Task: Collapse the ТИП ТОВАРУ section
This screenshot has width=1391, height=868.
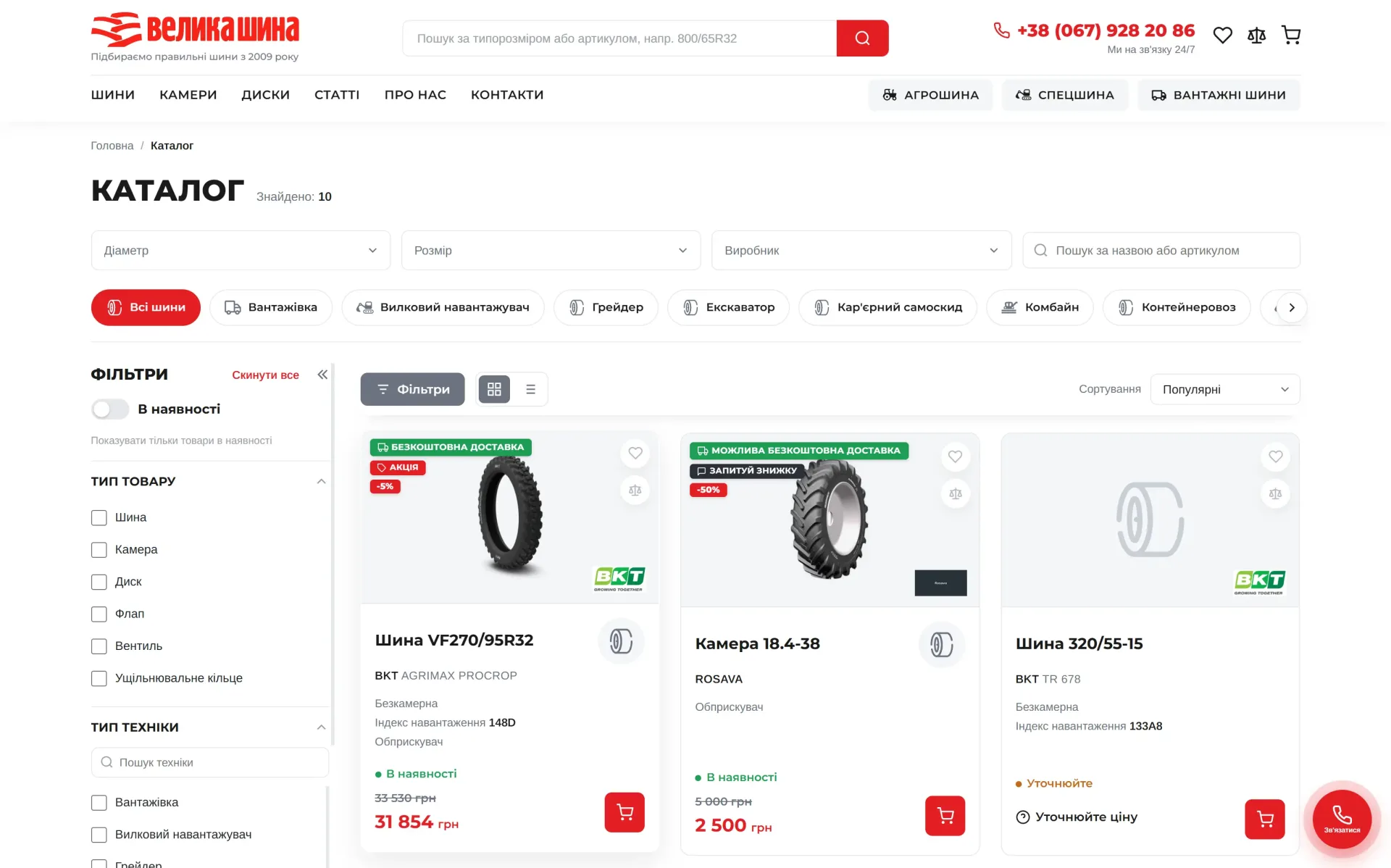Action: point(321,482)
